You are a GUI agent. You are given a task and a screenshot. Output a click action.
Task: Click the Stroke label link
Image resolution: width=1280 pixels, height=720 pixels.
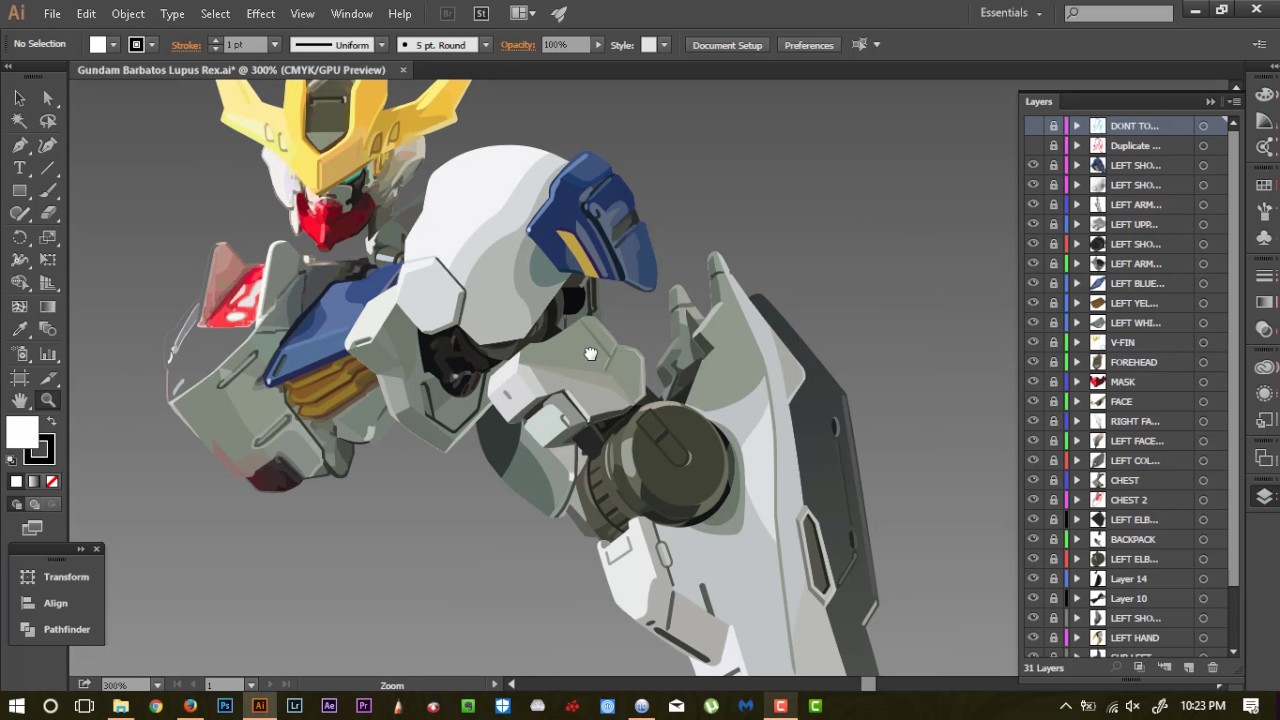[186, 45]
